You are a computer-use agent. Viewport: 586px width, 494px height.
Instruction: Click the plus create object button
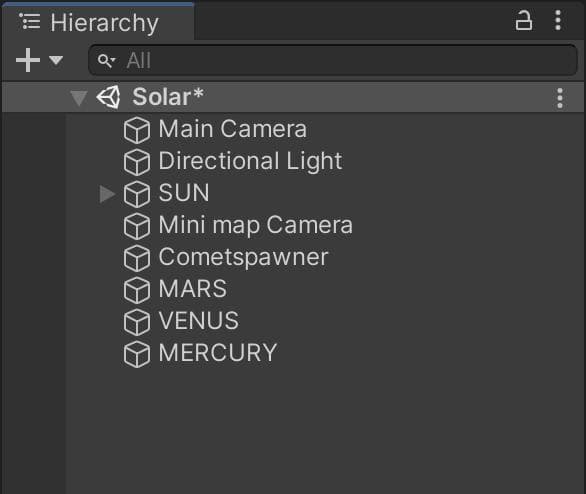pyautogui.click(x=28, y=60)
